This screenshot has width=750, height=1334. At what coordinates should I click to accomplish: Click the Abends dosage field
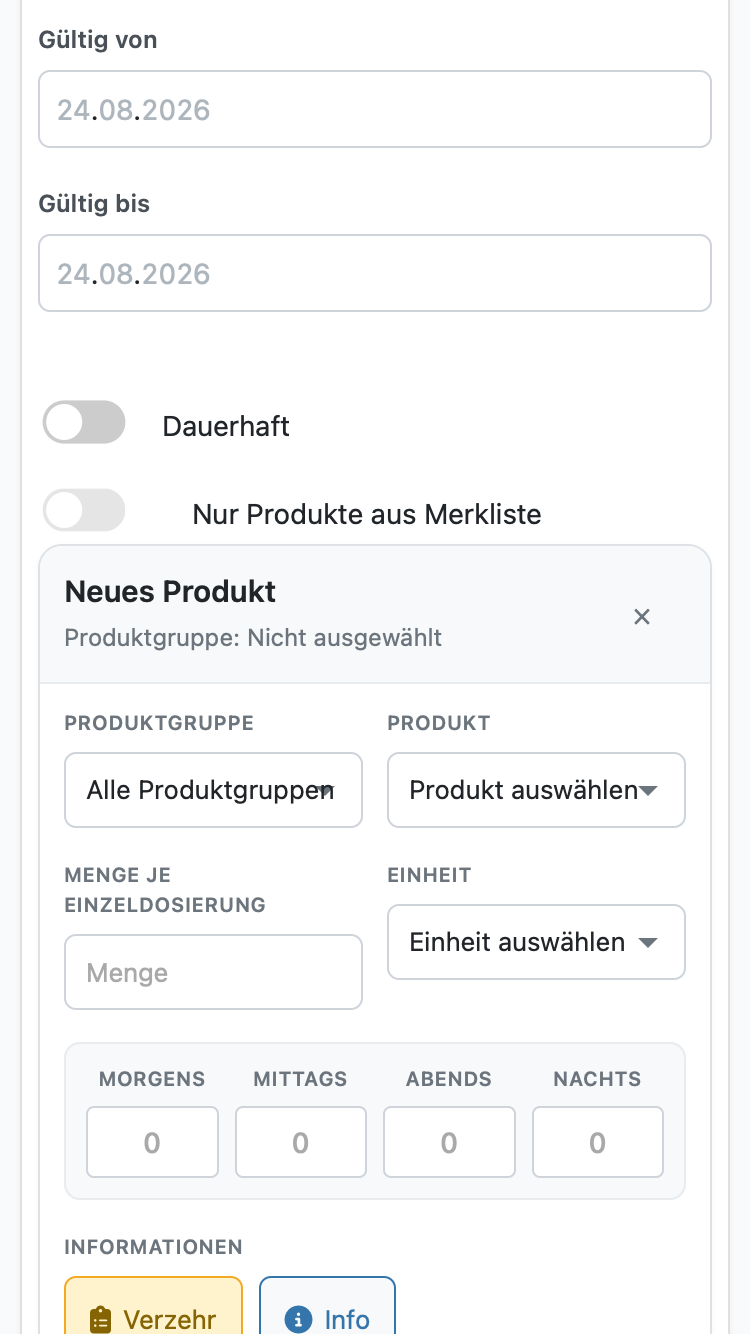[x=449, y=1142]
